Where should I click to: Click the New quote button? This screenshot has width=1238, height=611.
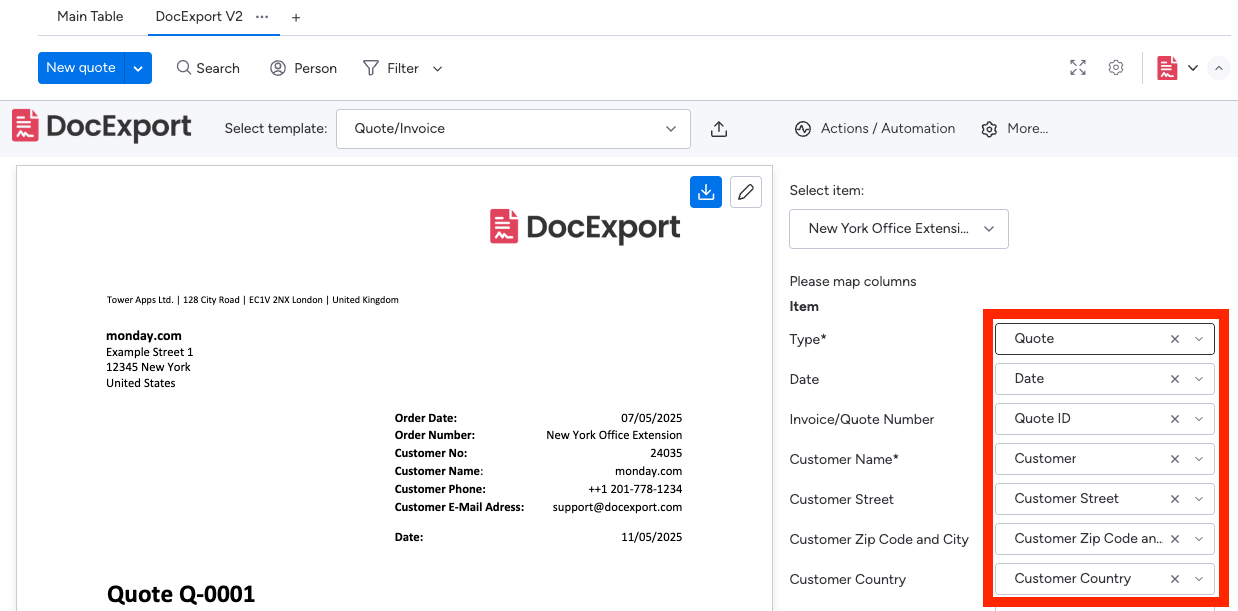point(81,68)
